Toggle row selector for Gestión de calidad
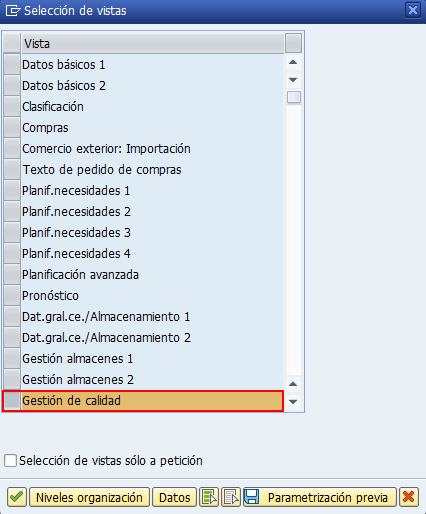Screen dimensions: 426x514 [12, 400]
